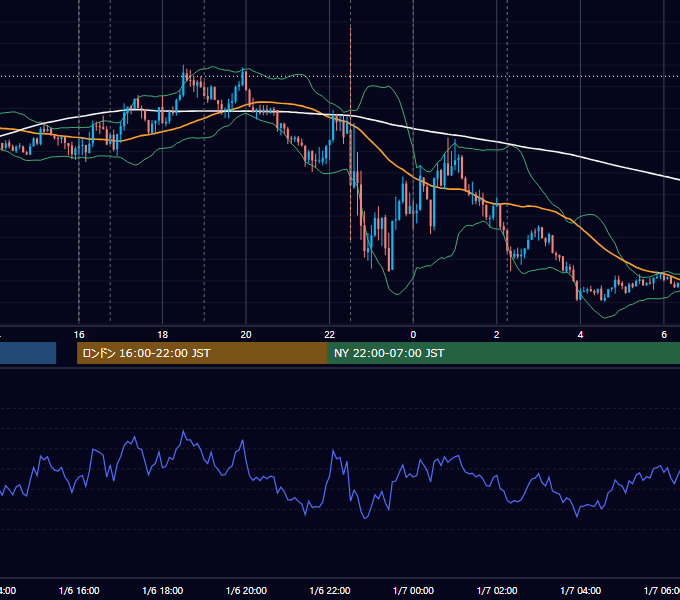Click the 1/7 04:00 date label
Screen dimensions: 680x600
pos(581,590)
